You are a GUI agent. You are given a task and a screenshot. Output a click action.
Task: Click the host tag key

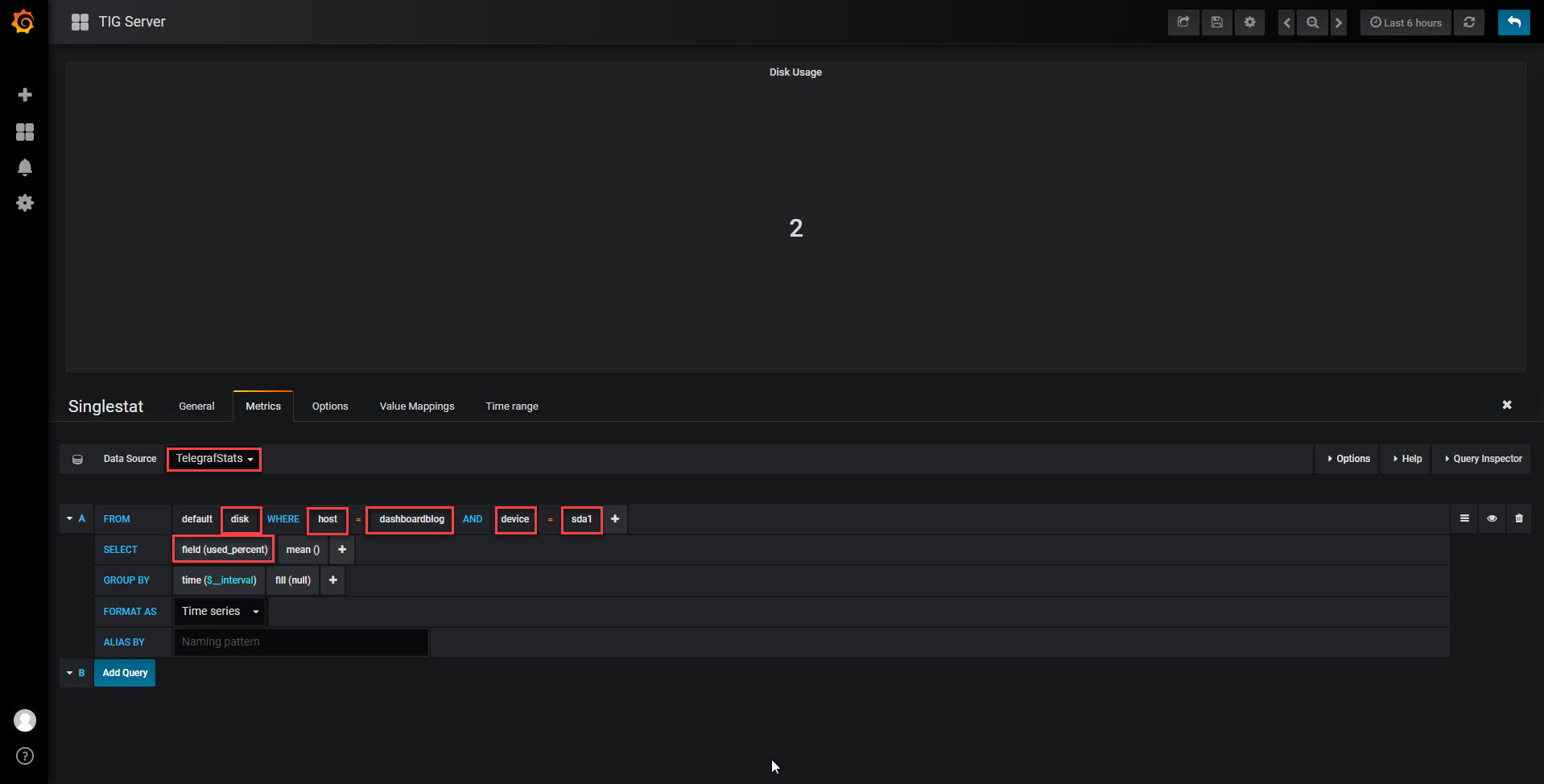click(328, 519)
